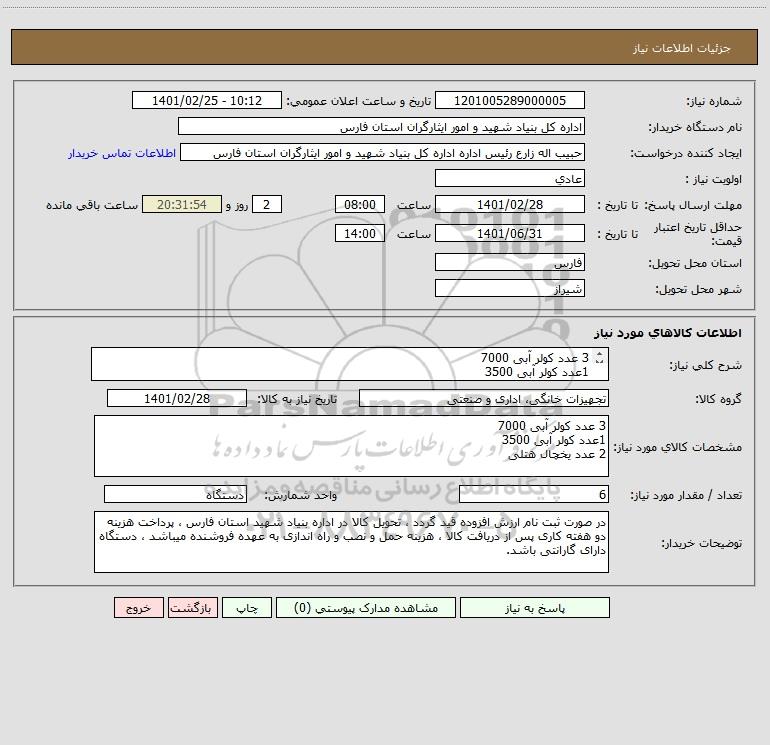Click the توضیحات خریدار text area

pyautogui.click(x=351, y=542)
